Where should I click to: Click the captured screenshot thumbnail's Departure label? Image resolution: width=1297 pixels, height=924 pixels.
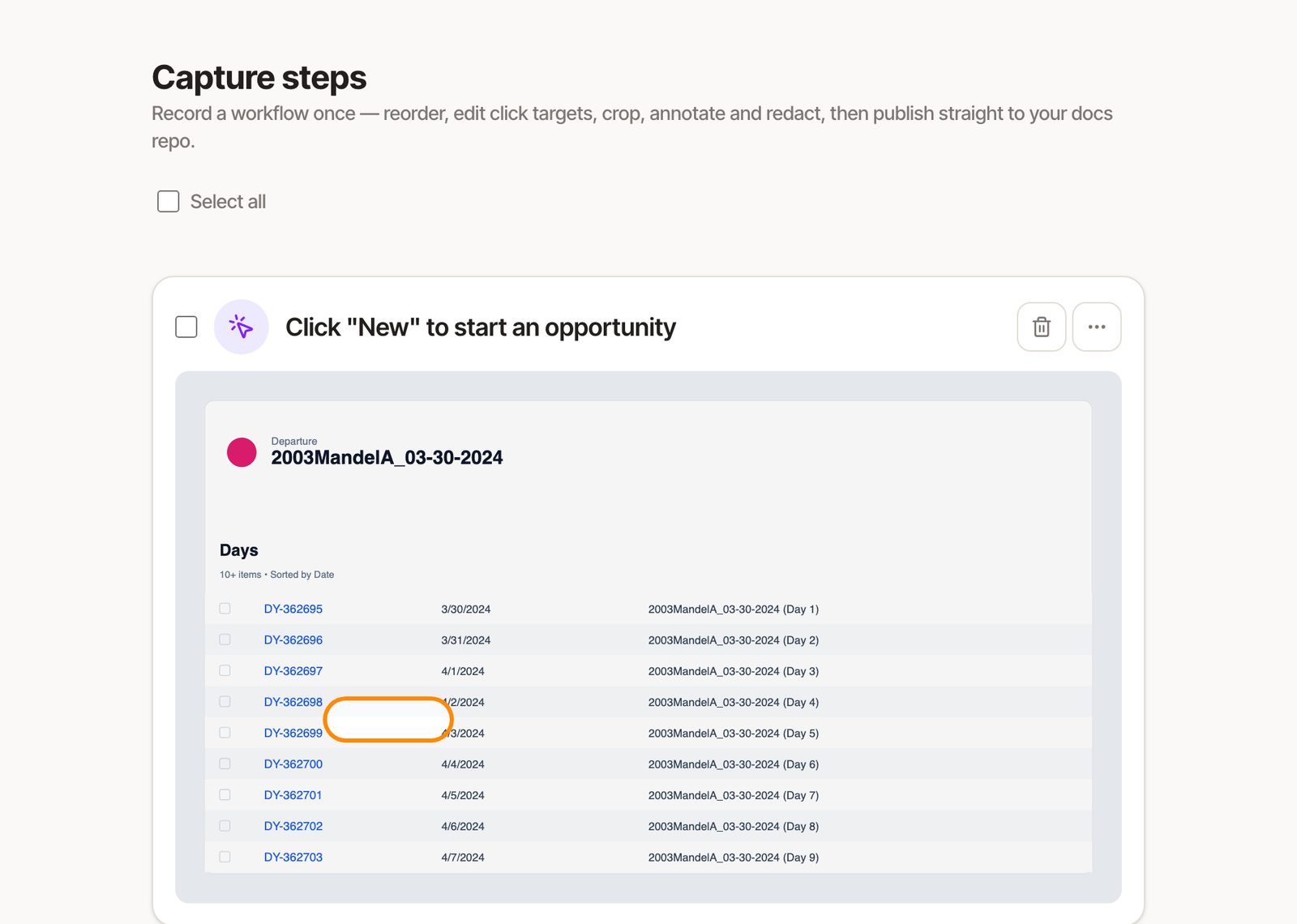click(293, 441)
